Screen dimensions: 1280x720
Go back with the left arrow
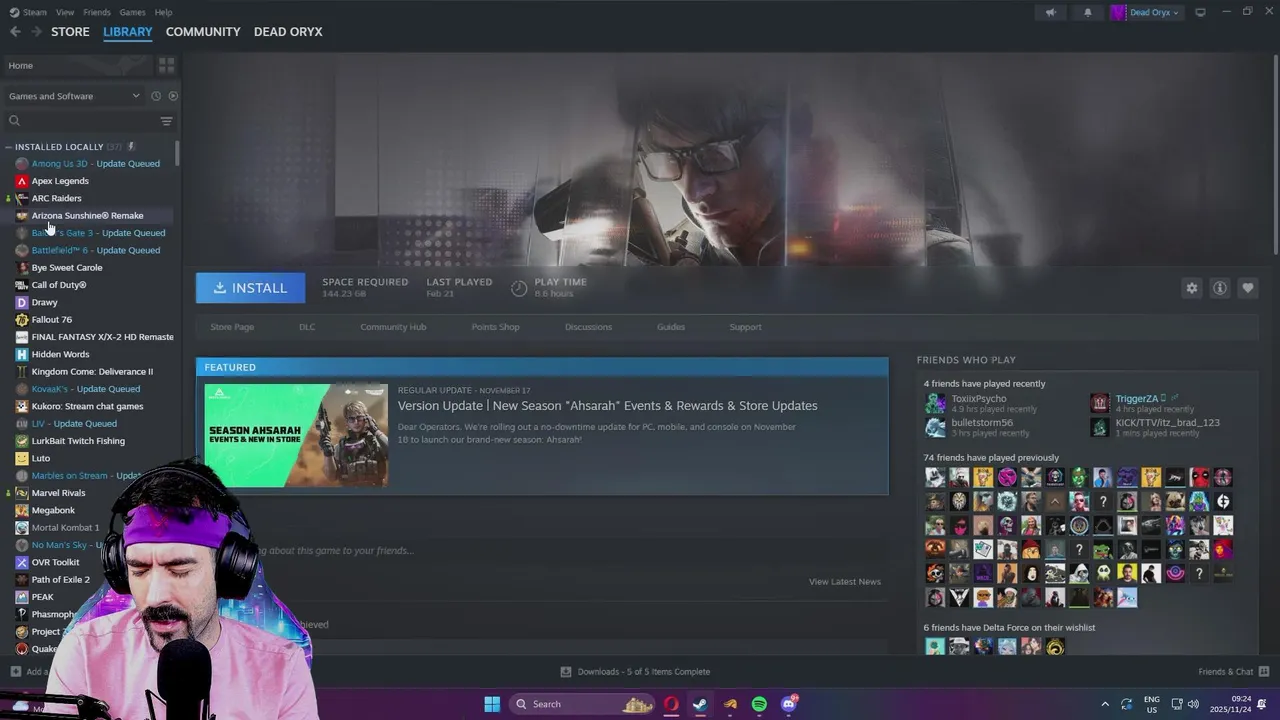tap(15, 32)
